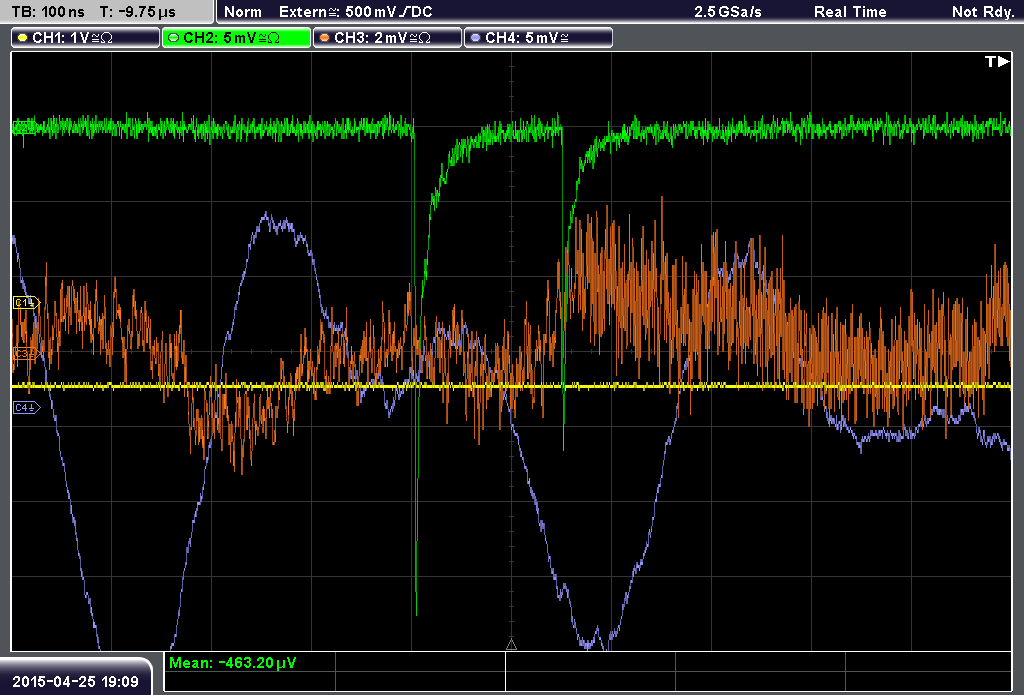The image size is (1024, 695).
Task: Click the time reference triangle at grid bottom
Action: click(x=511, y=644)
